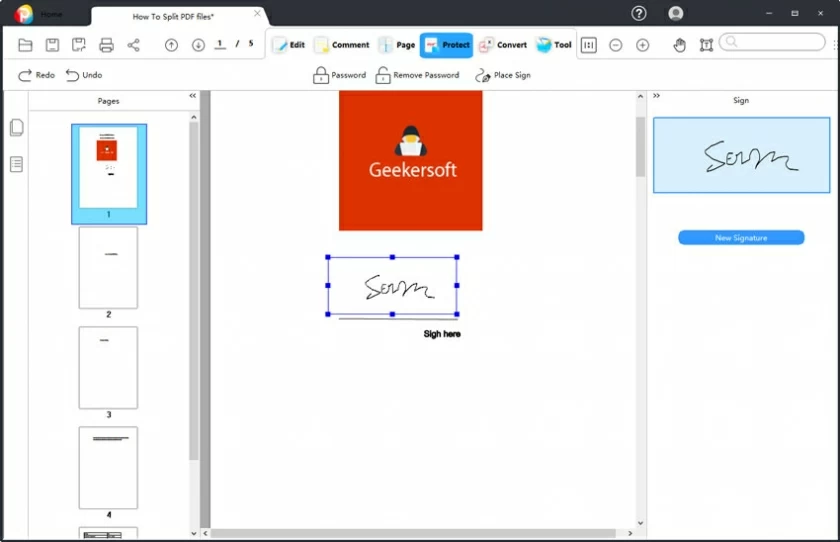Zoom in with the plus icon
The height and width of the screenshot is (542, 840).
point(642,45)
